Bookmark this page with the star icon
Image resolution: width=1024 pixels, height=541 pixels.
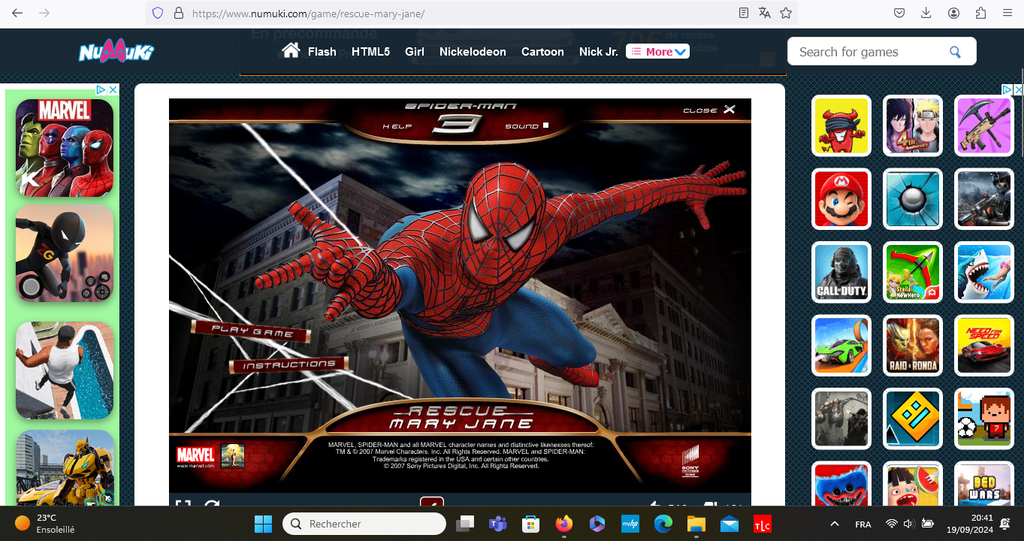point(786,13)
